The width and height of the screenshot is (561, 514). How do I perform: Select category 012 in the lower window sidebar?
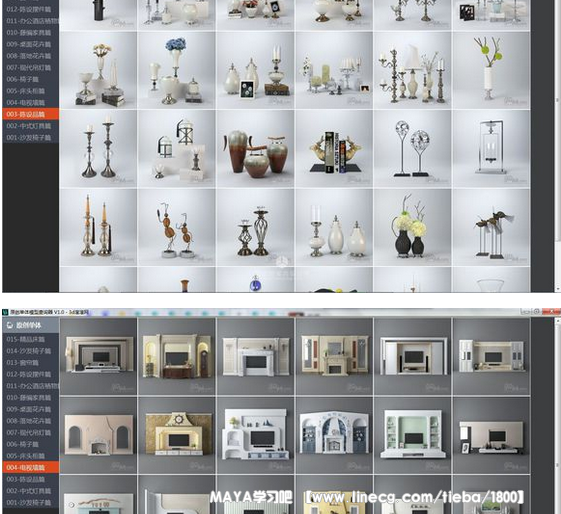coord(31,374)
